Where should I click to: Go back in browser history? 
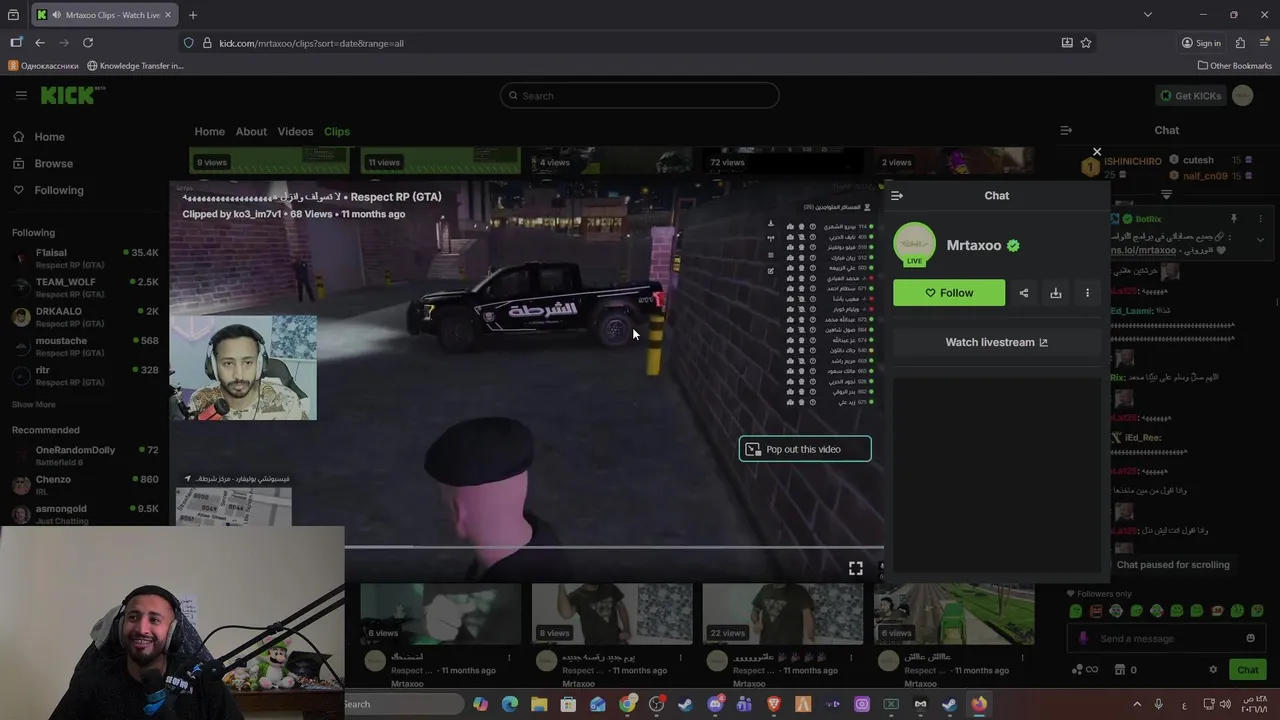point(40,43)
